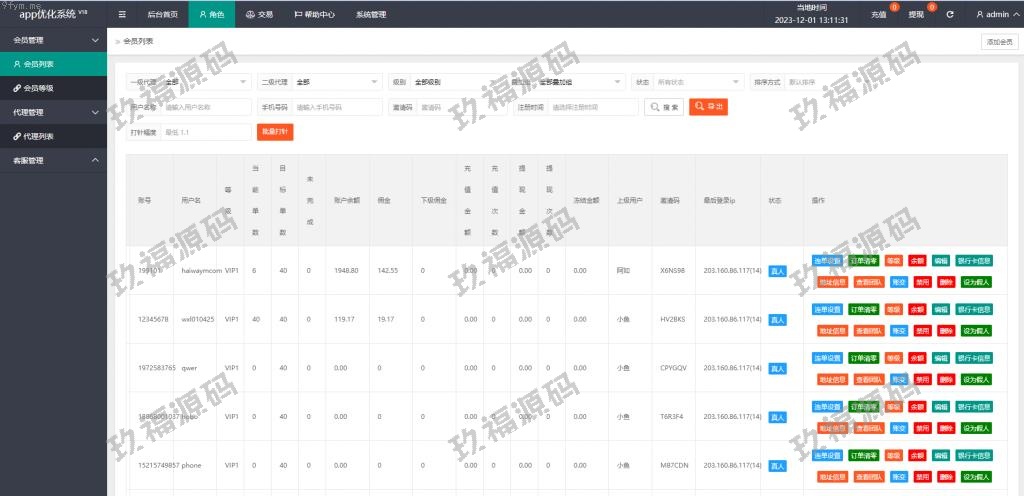Click 禁用 for user qwer
Image resolution: width=1024 pixels, height=496 pixels.
(922, 380)
